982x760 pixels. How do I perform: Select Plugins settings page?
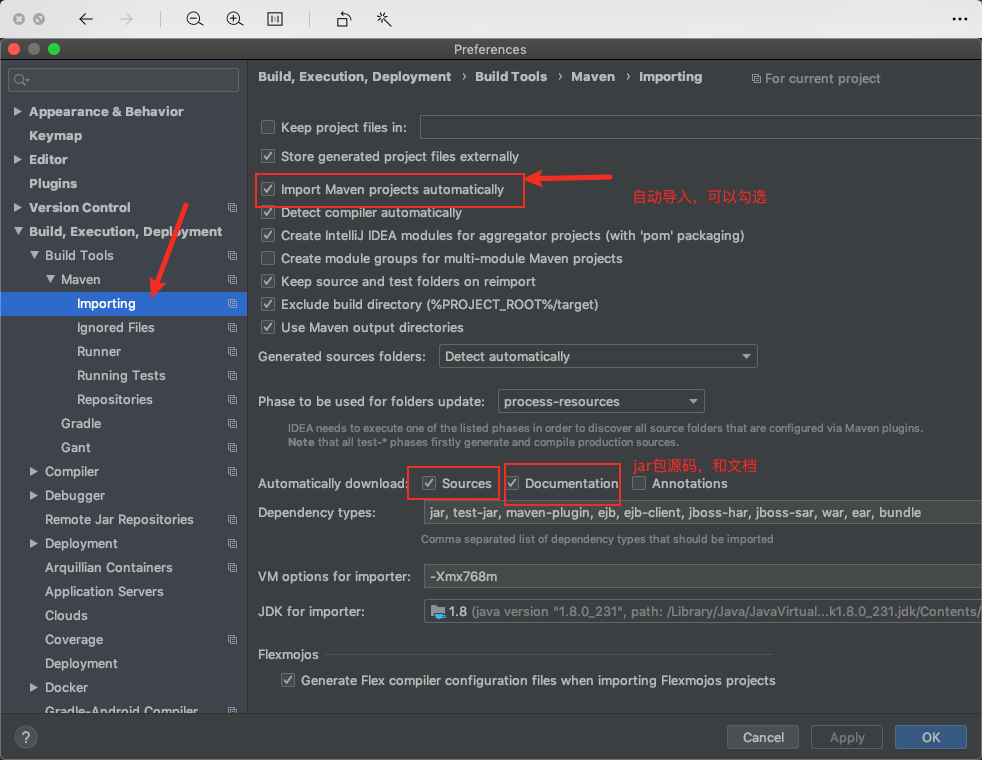coord(53,183)
